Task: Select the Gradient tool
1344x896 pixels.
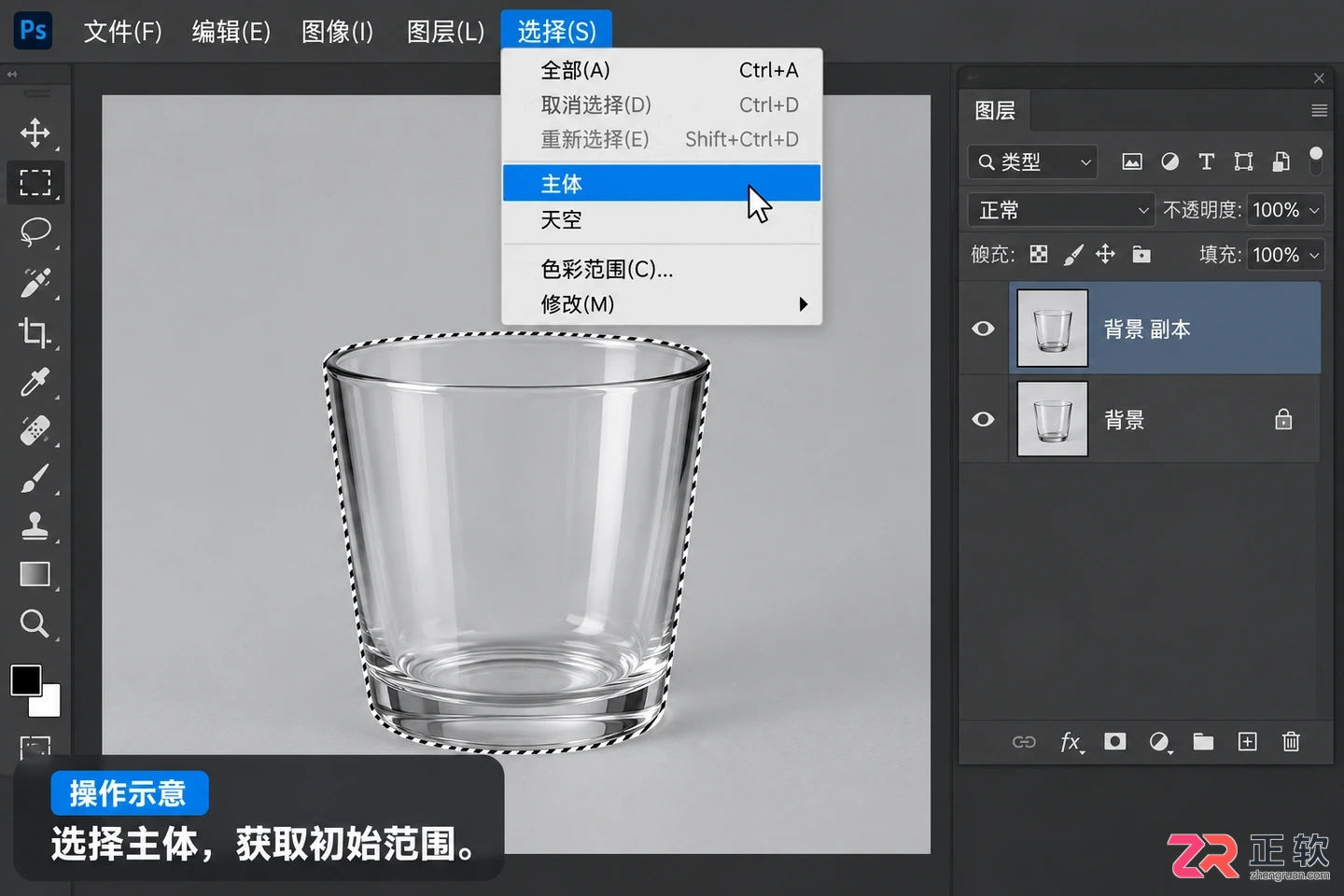Action: (x=35, y=574)
